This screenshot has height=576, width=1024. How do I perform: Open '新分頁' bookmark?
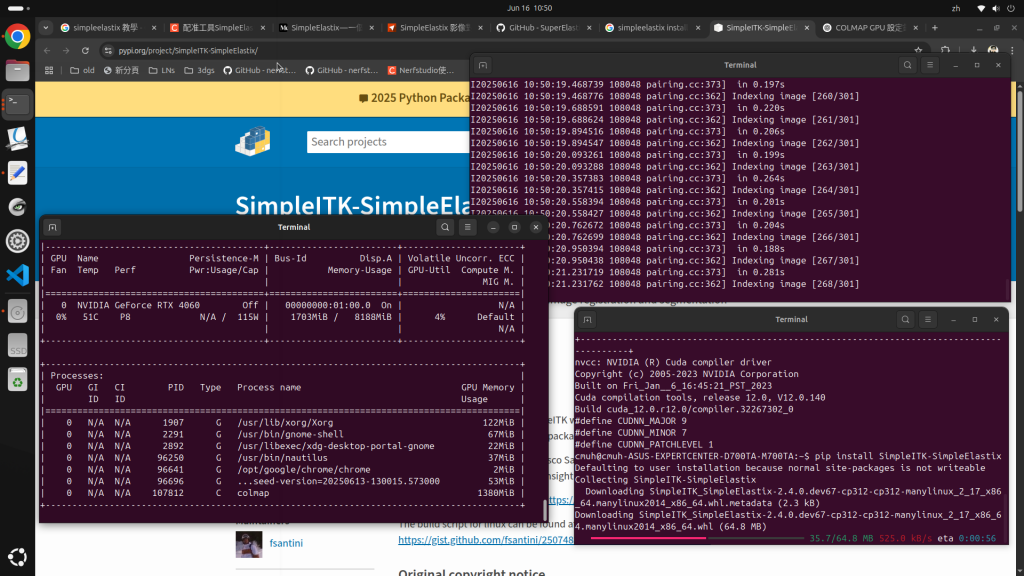click(x=121, y=70)
